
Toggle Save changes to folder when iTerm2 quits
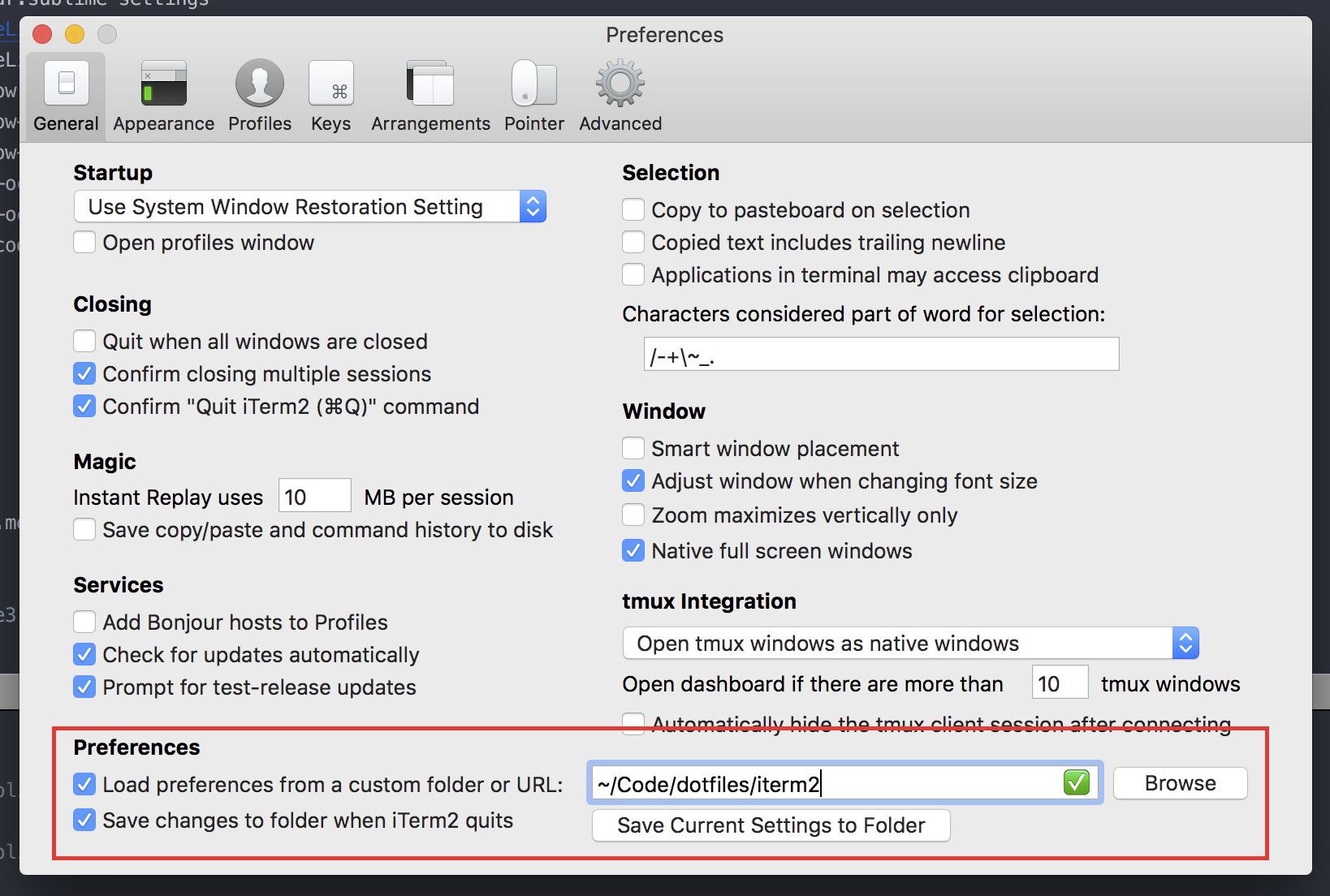coord(84,820)
